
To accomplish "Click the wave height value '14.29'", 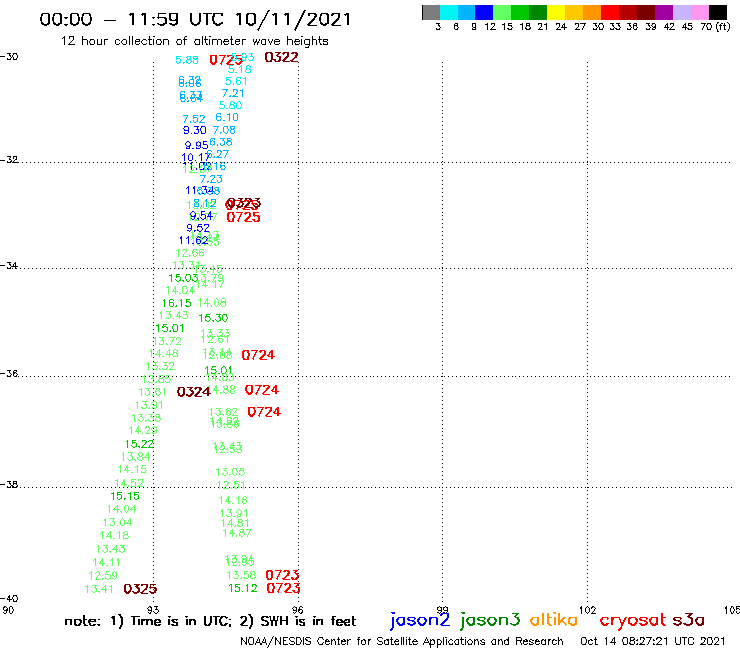I will tap(143, 431).
